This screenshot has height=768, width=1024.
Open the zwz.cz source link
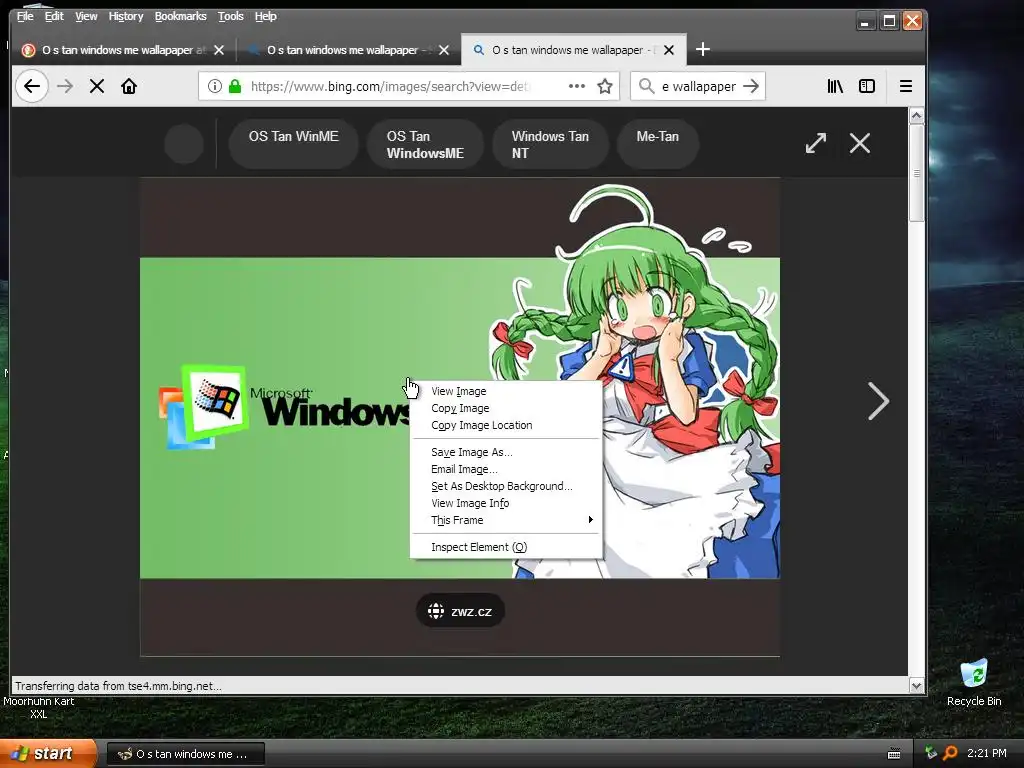coord(460,611)
